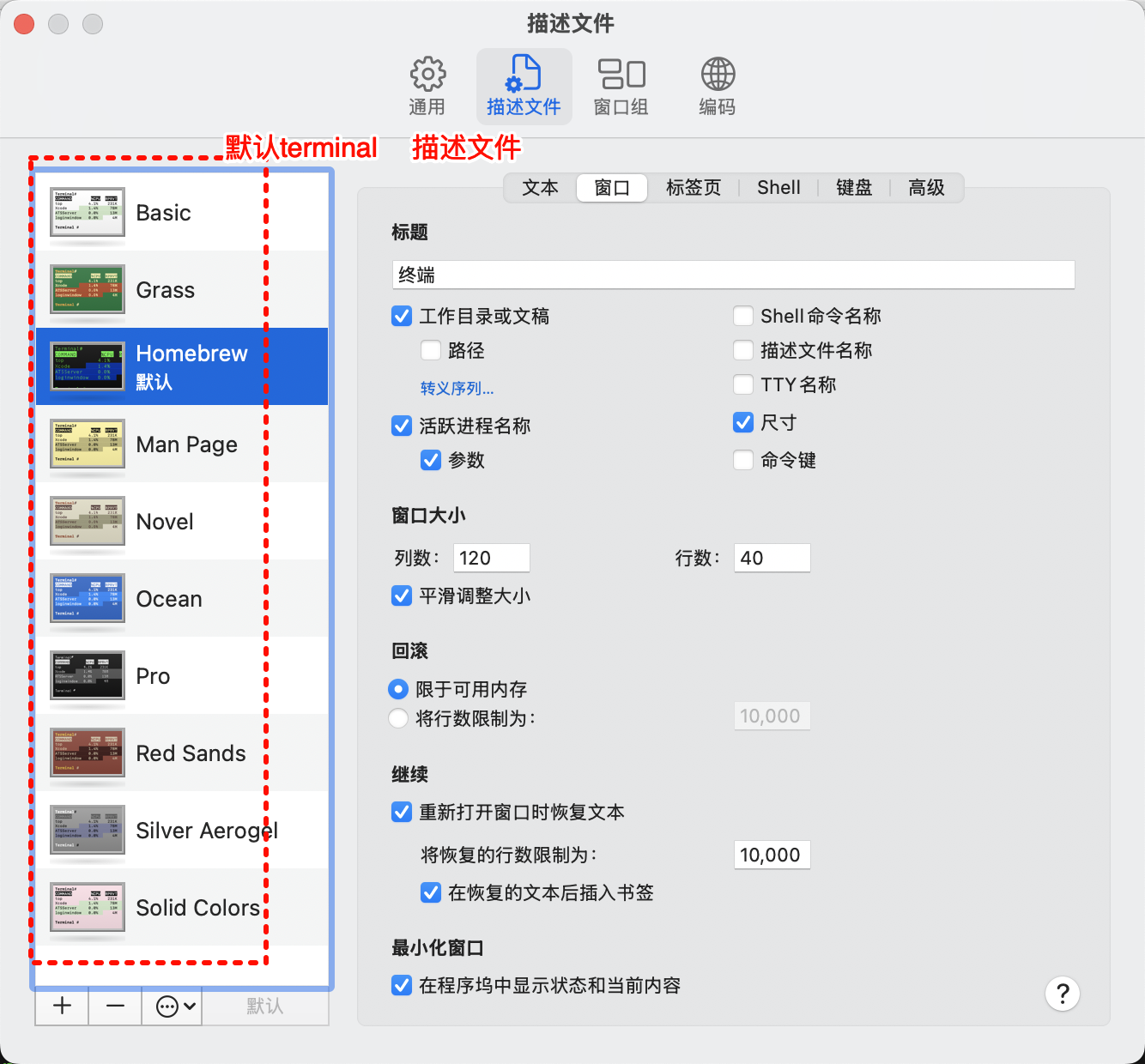This screenshot has width=1145, height=1064.
Task: Switch to the 文本 tab
Action: [541, 187]
